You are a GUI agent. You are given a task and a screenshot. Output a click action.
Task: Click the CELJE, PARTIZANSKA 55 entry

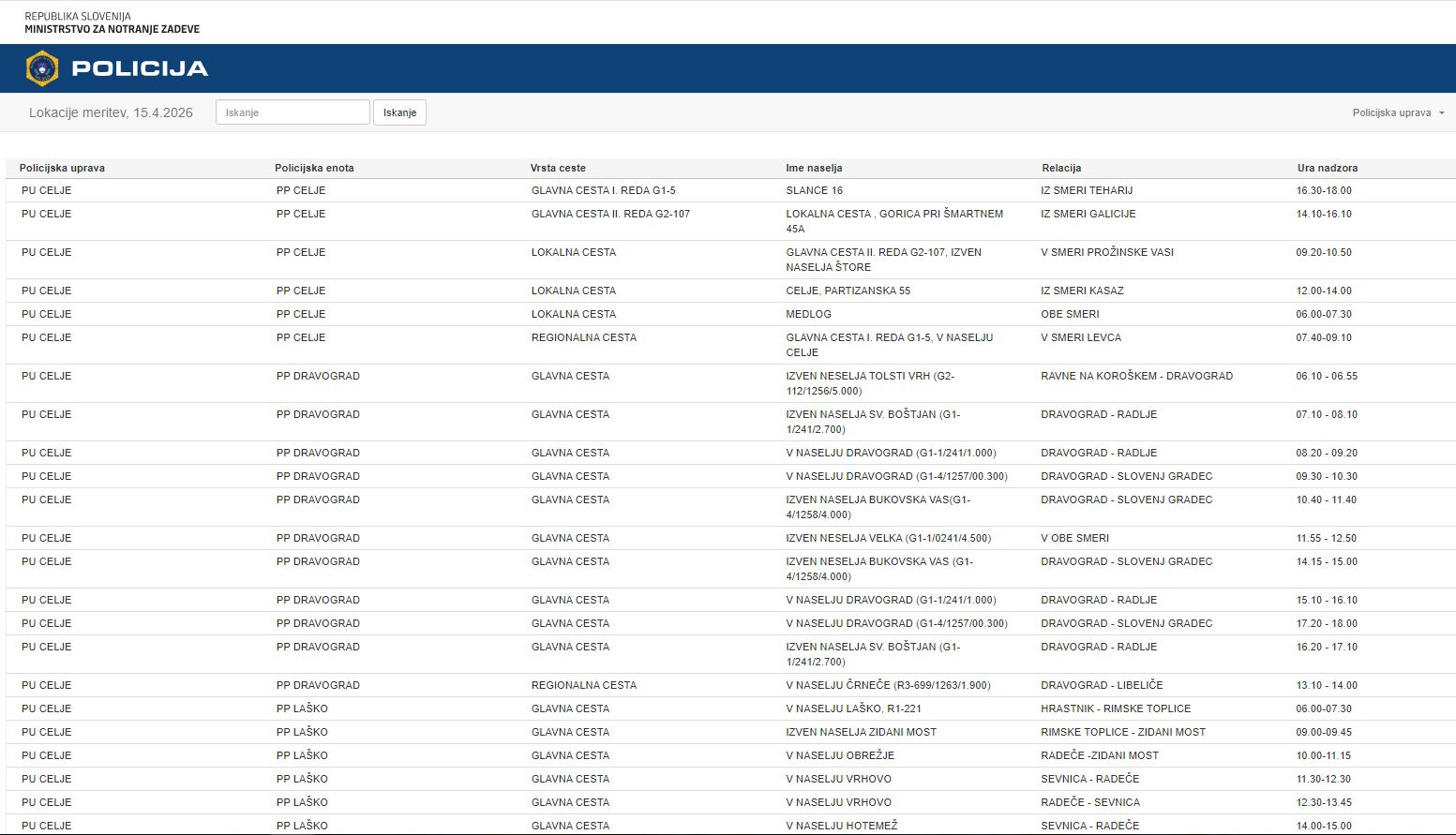(848, 291)
